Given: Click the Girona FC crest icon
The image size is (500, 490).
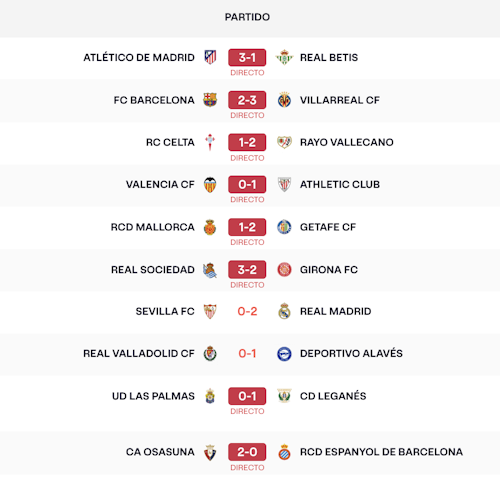Looking at the screenshot, I should point(284,269).
